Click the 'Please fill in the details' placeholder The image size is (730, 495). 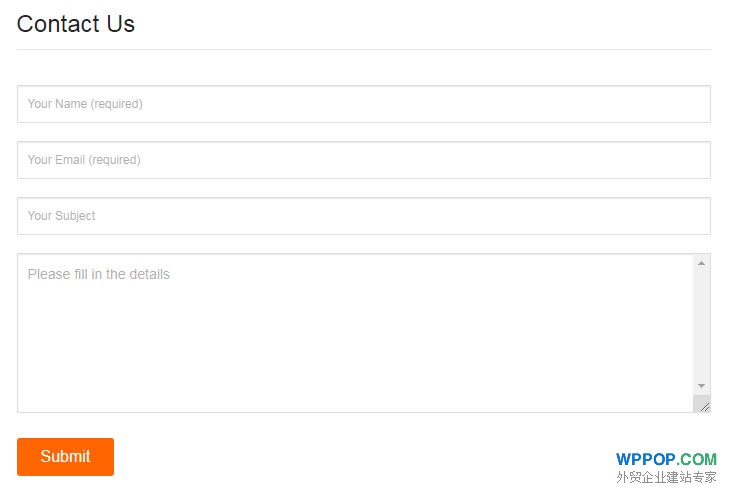99,274
